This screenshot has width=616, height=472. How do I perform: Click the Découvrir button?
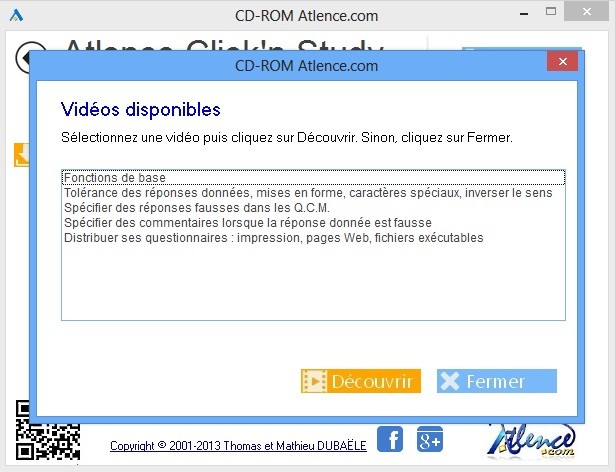361,381
